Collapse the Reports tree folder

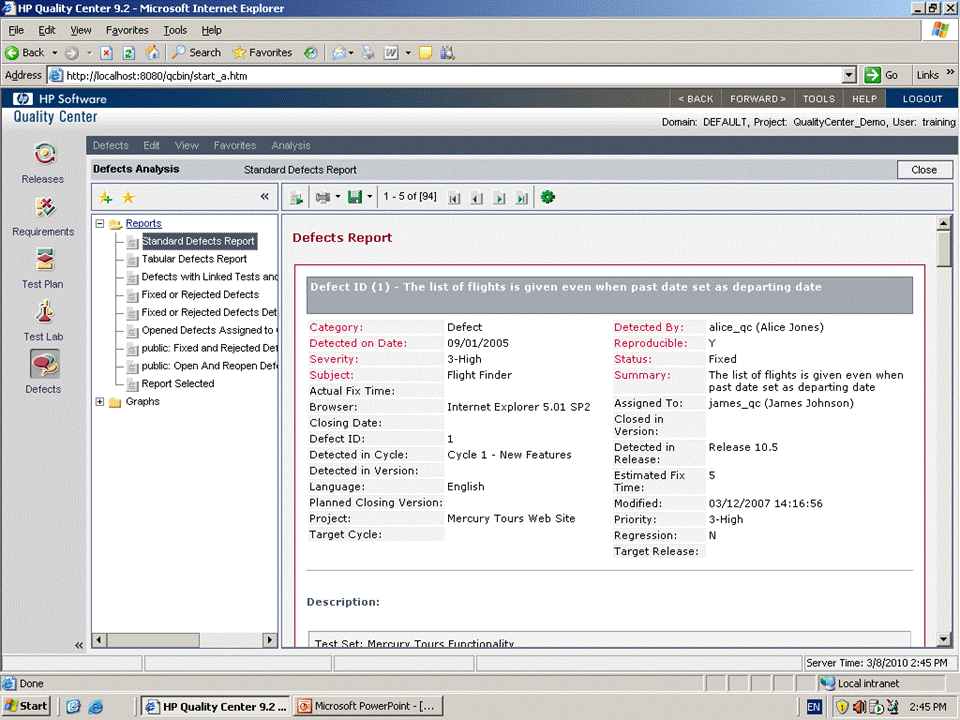click(100, 223)
